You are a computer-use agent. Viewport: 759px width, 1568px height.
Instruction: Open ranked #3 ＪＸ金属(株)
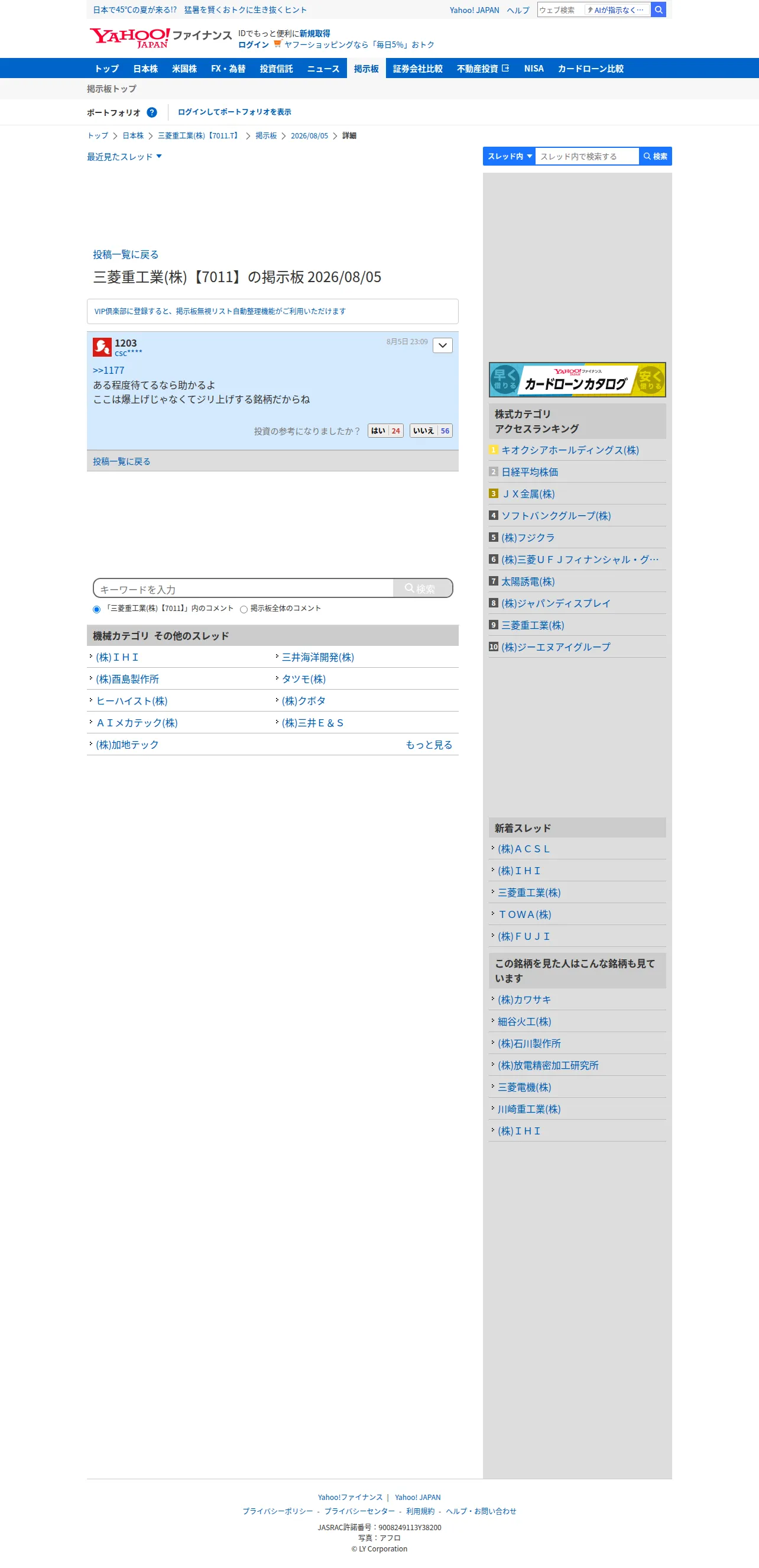tap(528, 494)
